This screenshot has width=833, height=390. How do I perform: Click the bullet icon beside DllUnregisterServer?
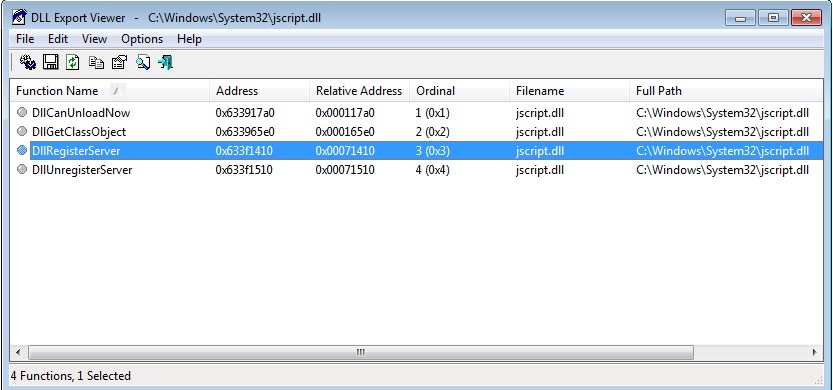(22, 169)
